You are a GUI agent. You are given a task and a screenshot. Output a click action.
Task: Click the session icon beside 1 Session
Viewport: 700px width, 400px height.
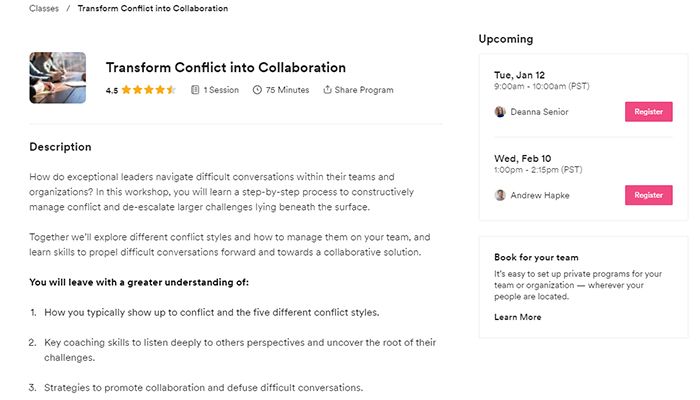[195, 90]
